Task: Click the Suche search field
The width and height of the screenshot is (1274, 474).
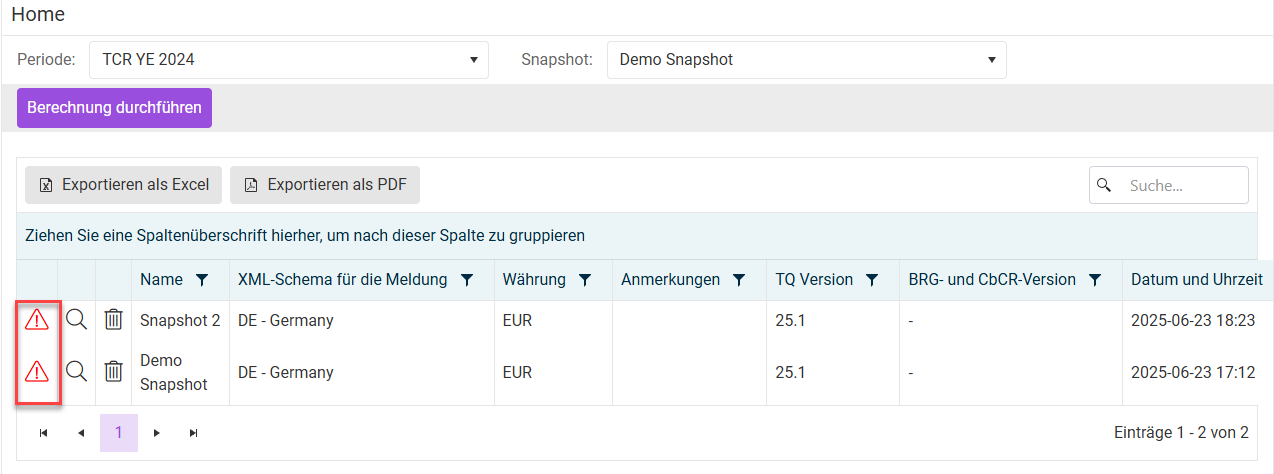Action: (x=1182, y=185)
